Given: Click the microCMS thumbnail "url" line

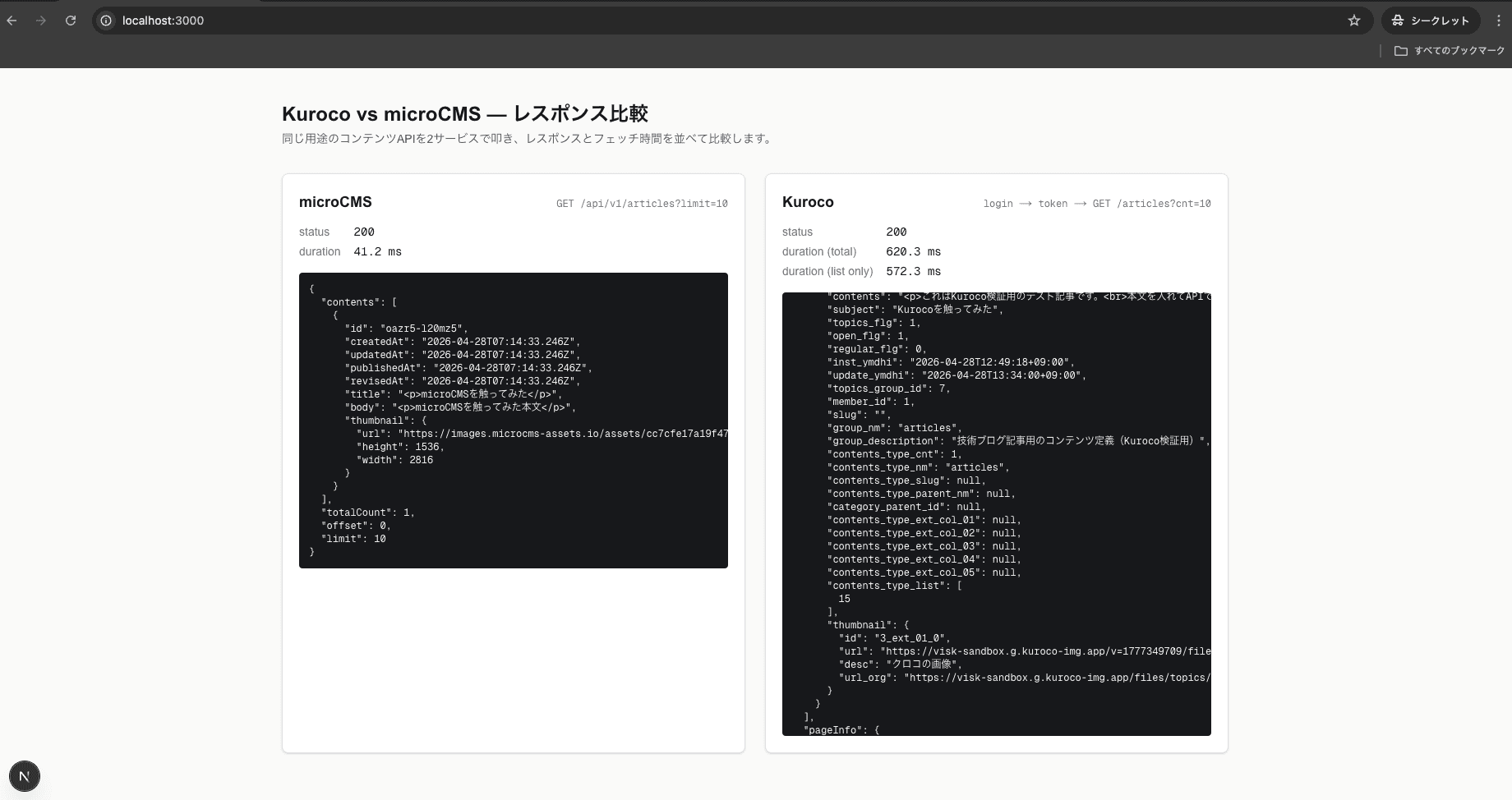Looking at the screenshot, I should (542, 434).
